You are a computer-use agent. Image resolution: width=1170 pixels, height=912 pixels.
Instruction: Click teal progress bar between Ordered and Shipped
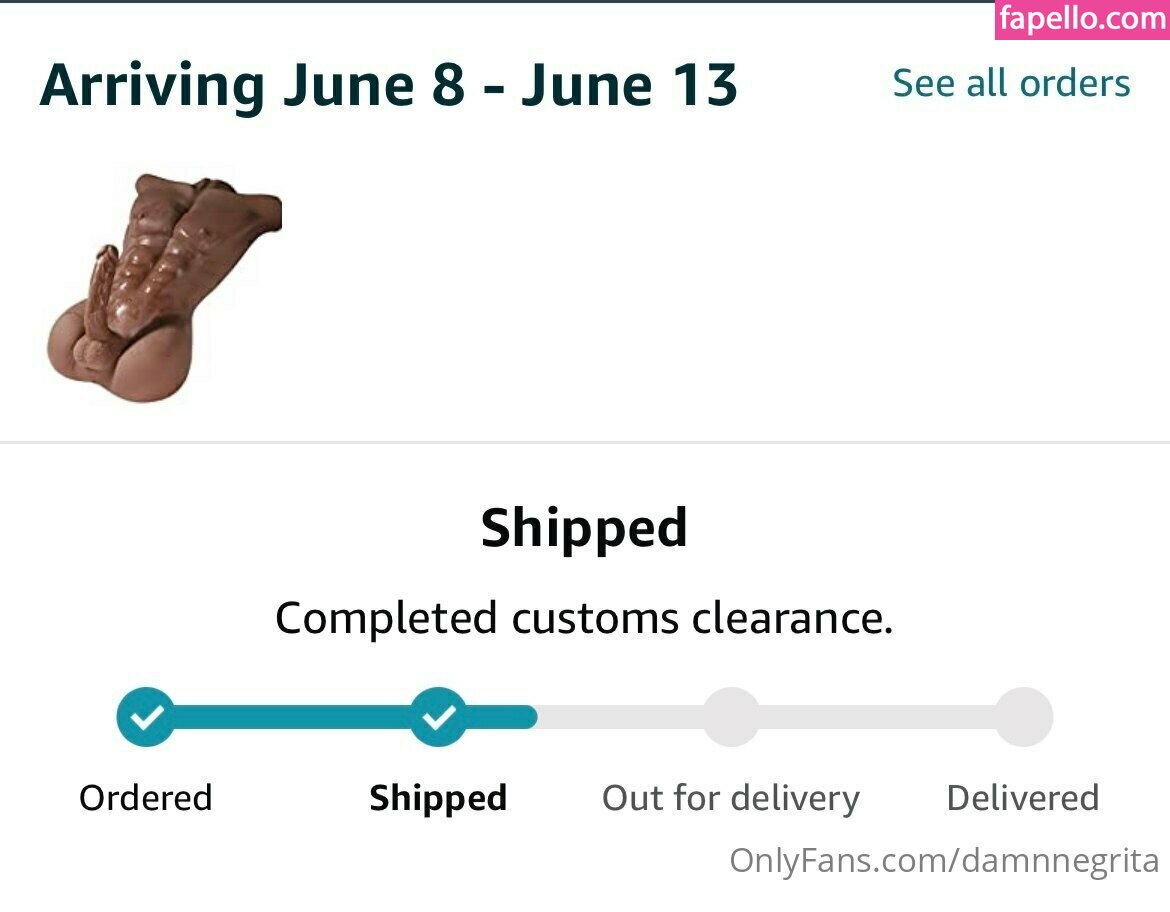coord(292,717)
